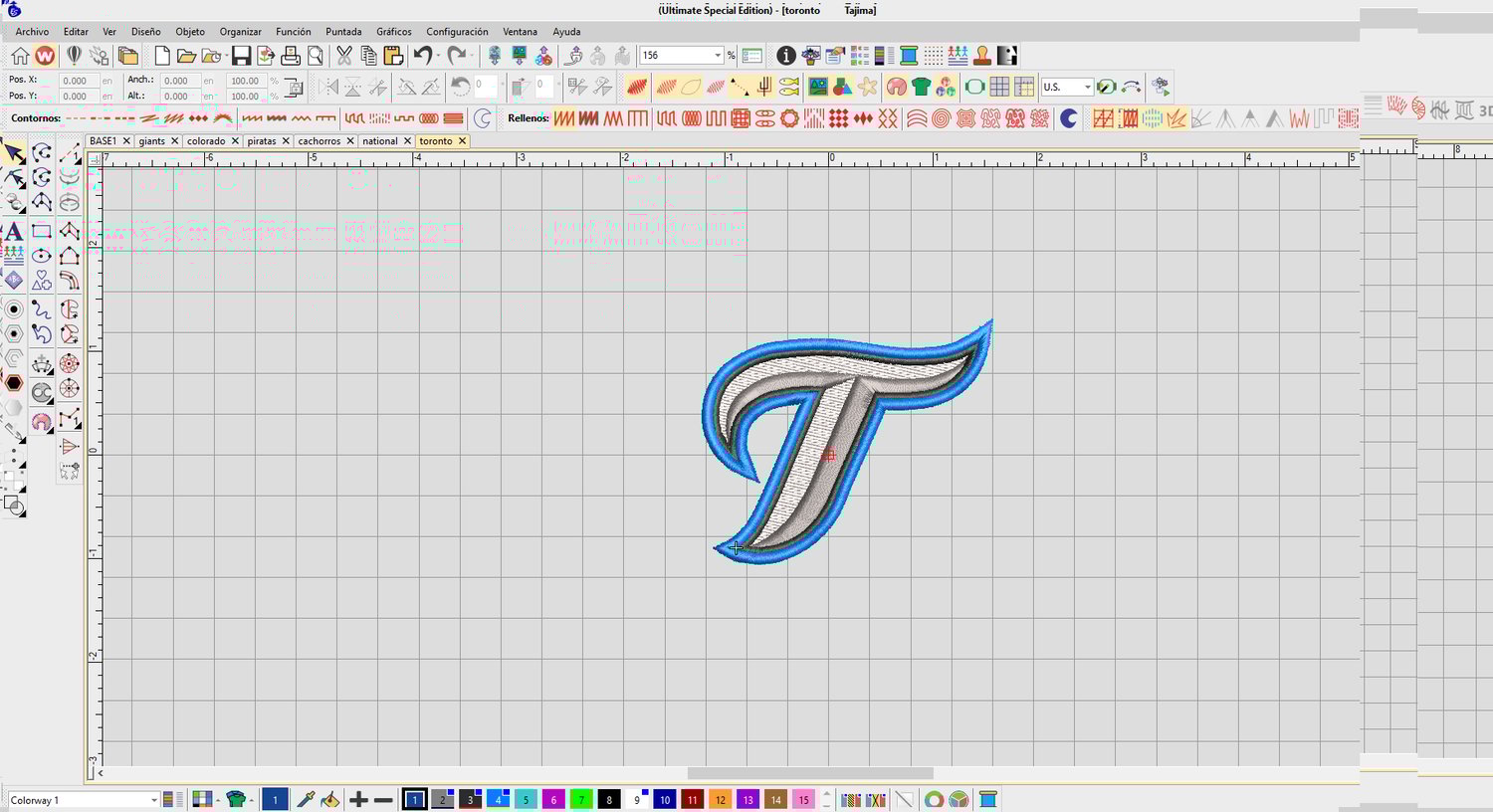Image resolution: width=1493 pixels, height=812 pixels.
Task: Toggle proportional scaling lock icon
Action: tap(294, 88)
